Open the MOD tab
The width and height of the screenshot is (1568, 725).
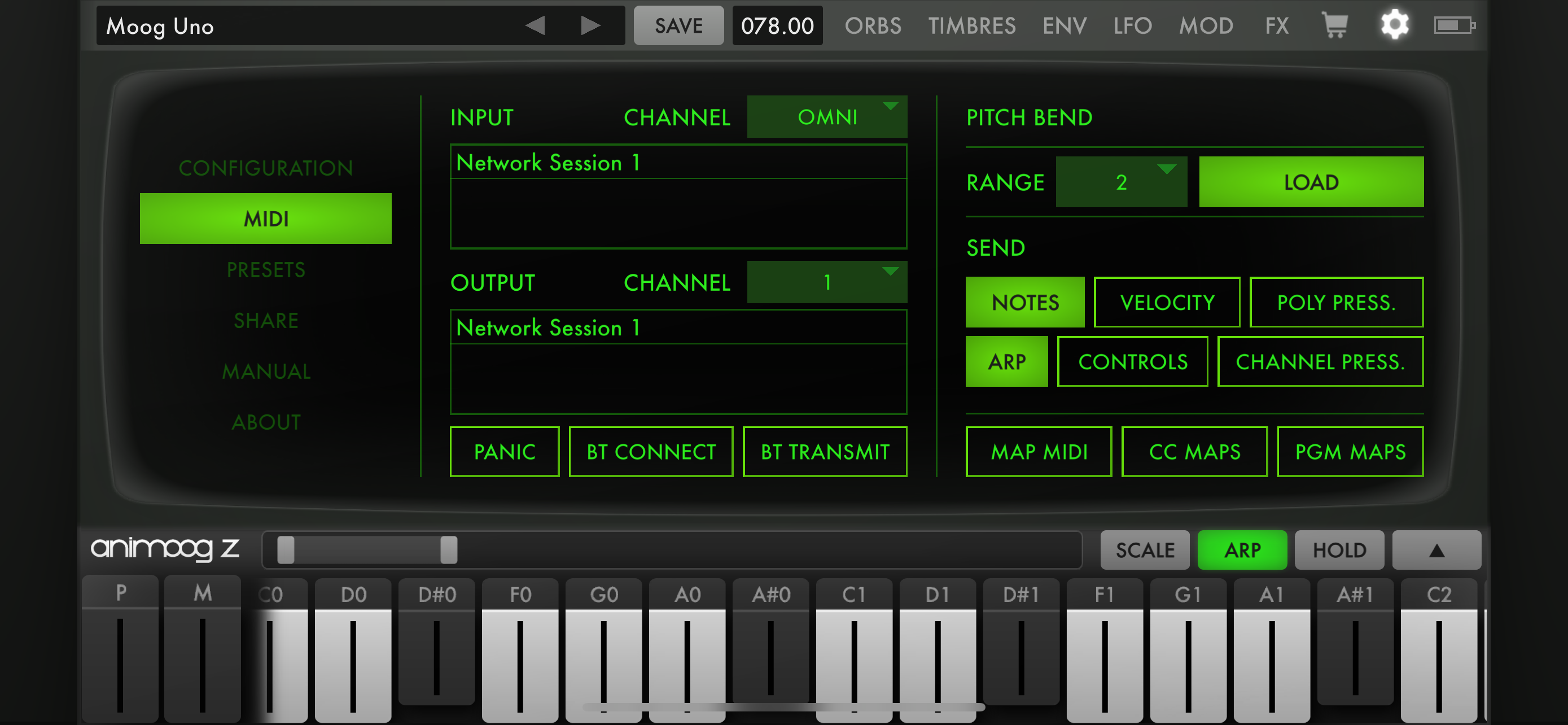[x=1206, y=25]
